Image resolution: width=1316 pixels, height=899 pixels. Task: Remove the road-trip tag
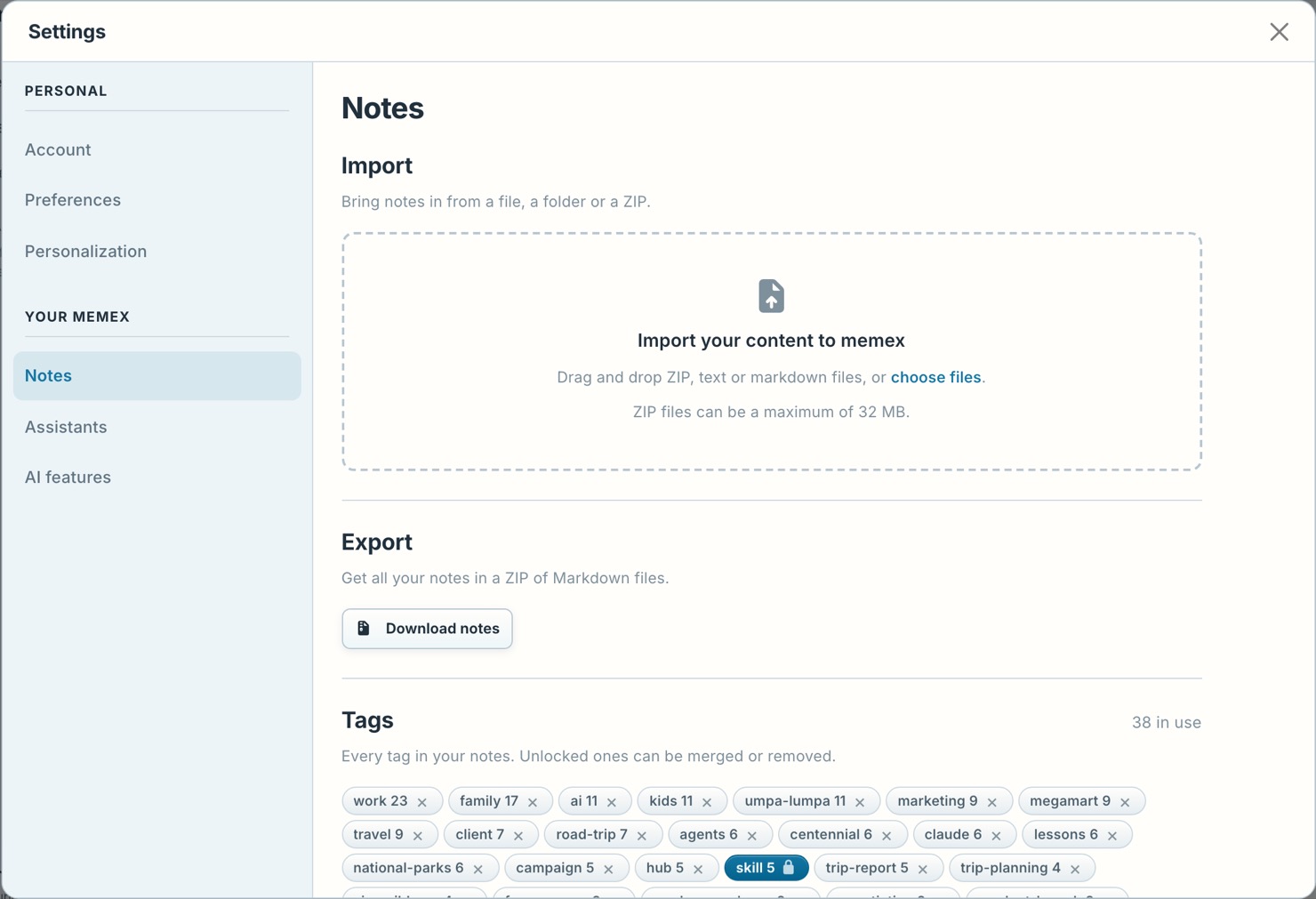pos(642,836)
